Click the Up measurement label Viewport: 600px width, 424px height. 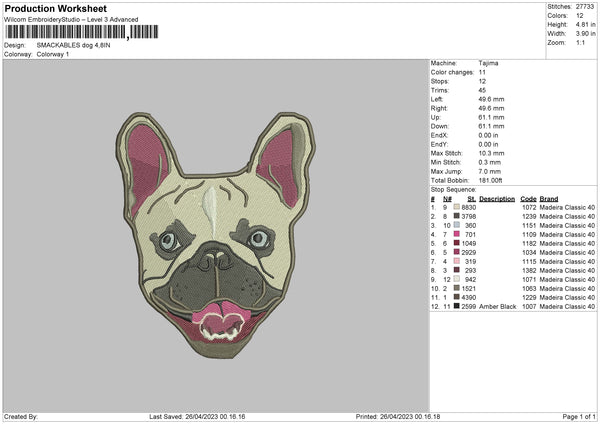[435, 117]
